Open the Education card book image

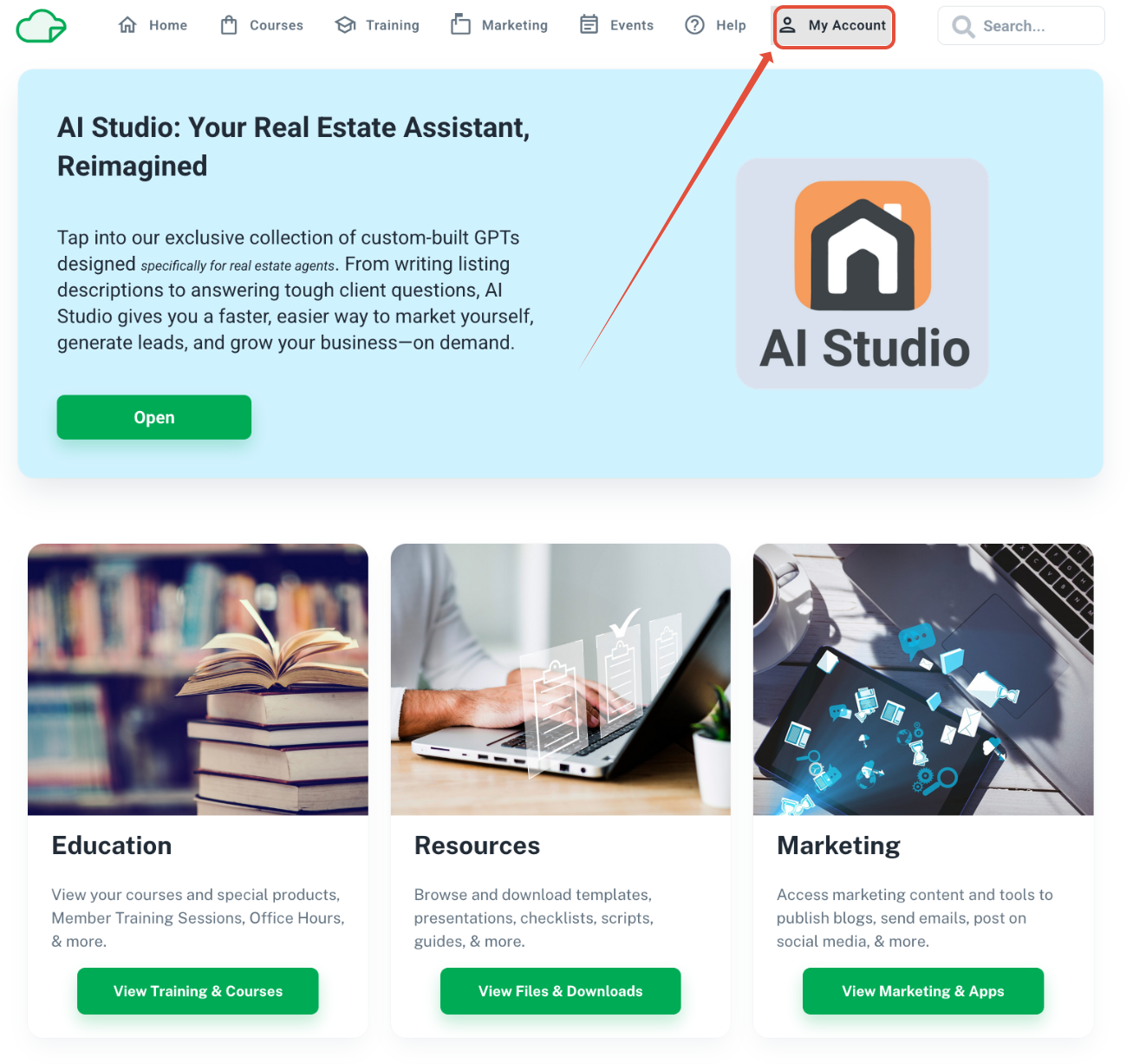click(198, 680)
